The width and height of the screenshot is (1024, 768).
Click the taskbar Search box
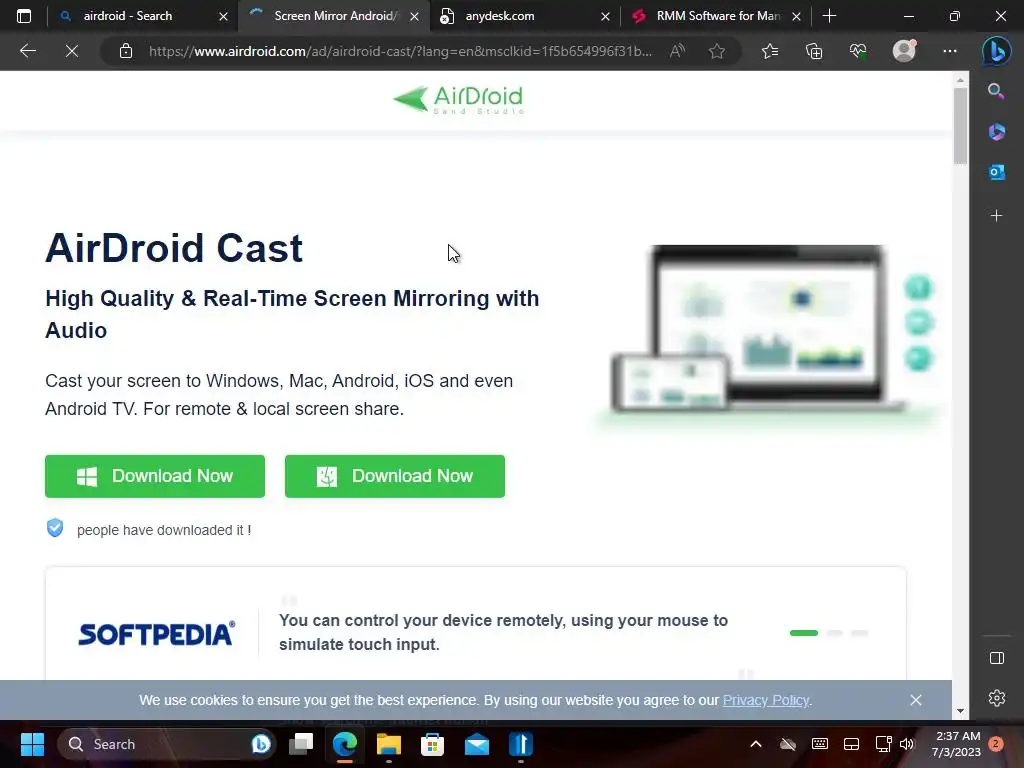(166, 744)
